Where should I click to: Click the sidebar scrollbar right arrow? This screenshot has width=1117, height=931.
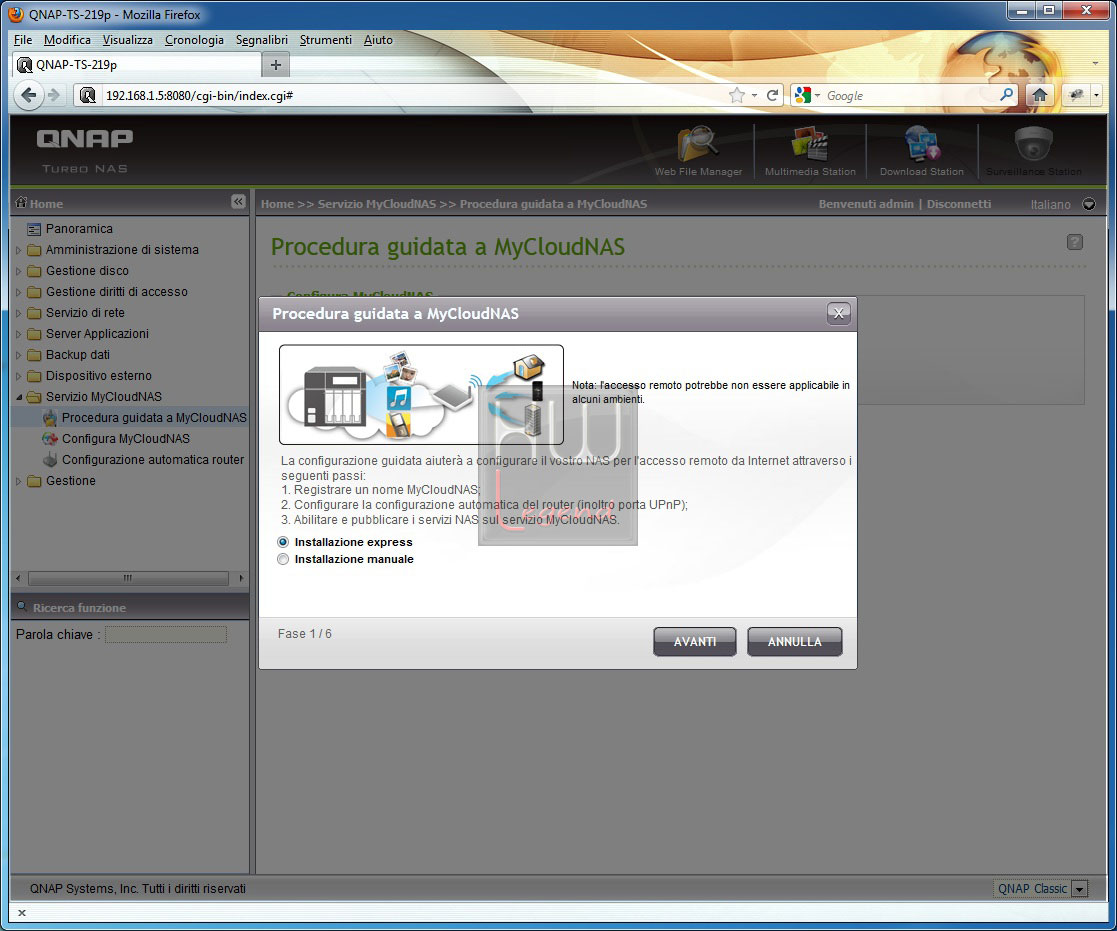(x=241, y=578)
